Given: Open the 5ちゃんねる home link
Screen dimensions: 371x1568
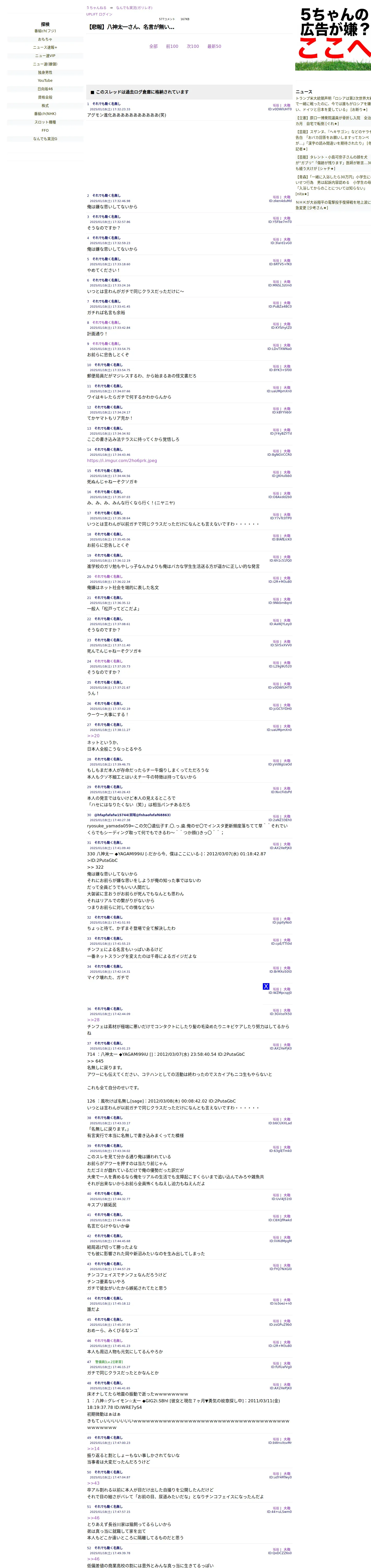Looking at the screenshot, I should pos(96,8).
